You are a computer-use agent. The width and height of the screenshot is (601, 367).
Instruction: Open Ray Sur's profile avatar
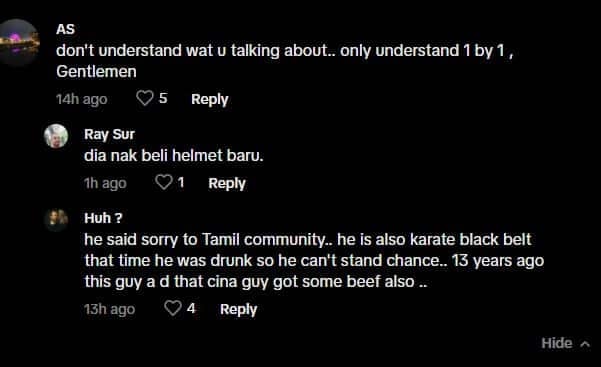[x=56, y=136]
